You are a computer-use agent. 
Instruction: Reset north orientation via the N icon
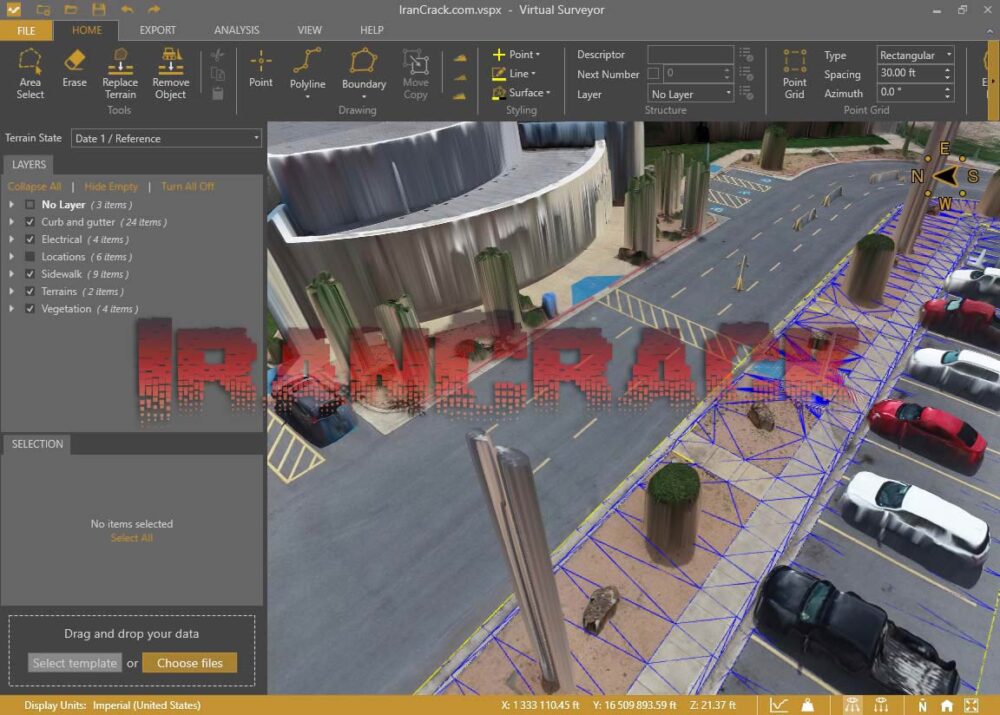[923, 705]
